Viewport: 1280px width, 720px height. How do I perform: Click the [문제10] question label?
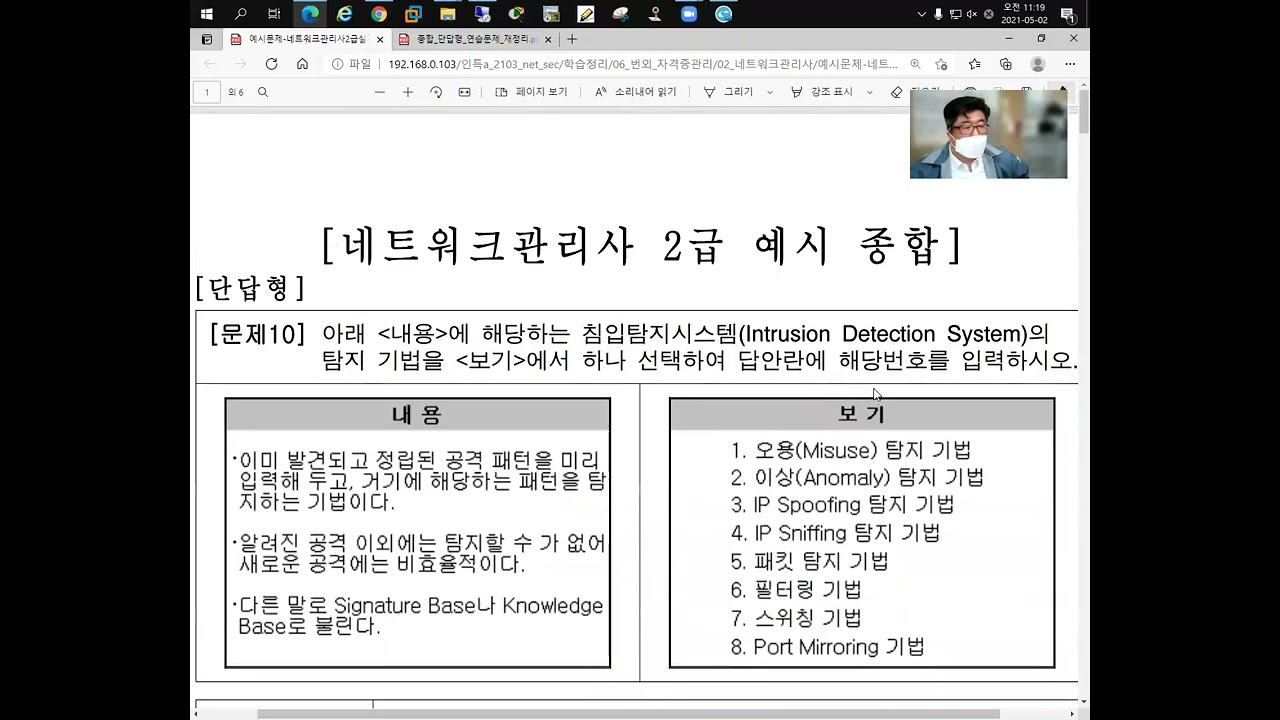click(x=257, y=334)
